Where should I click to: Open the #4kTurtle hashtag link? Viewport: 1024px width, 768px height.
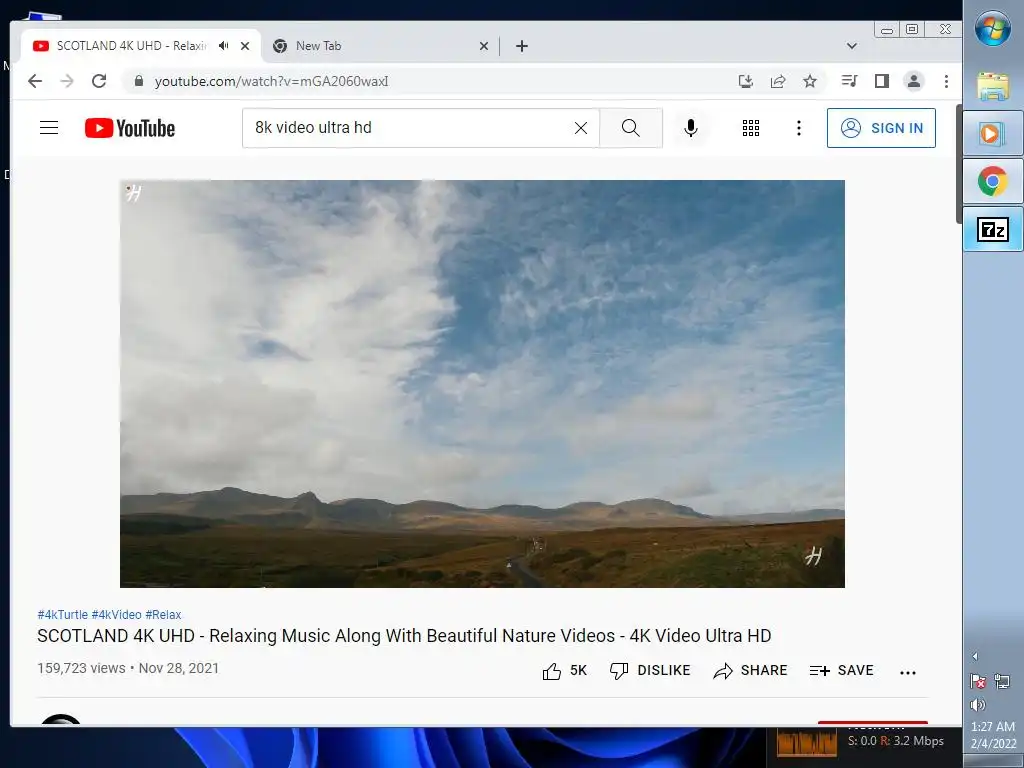point(62,615)
